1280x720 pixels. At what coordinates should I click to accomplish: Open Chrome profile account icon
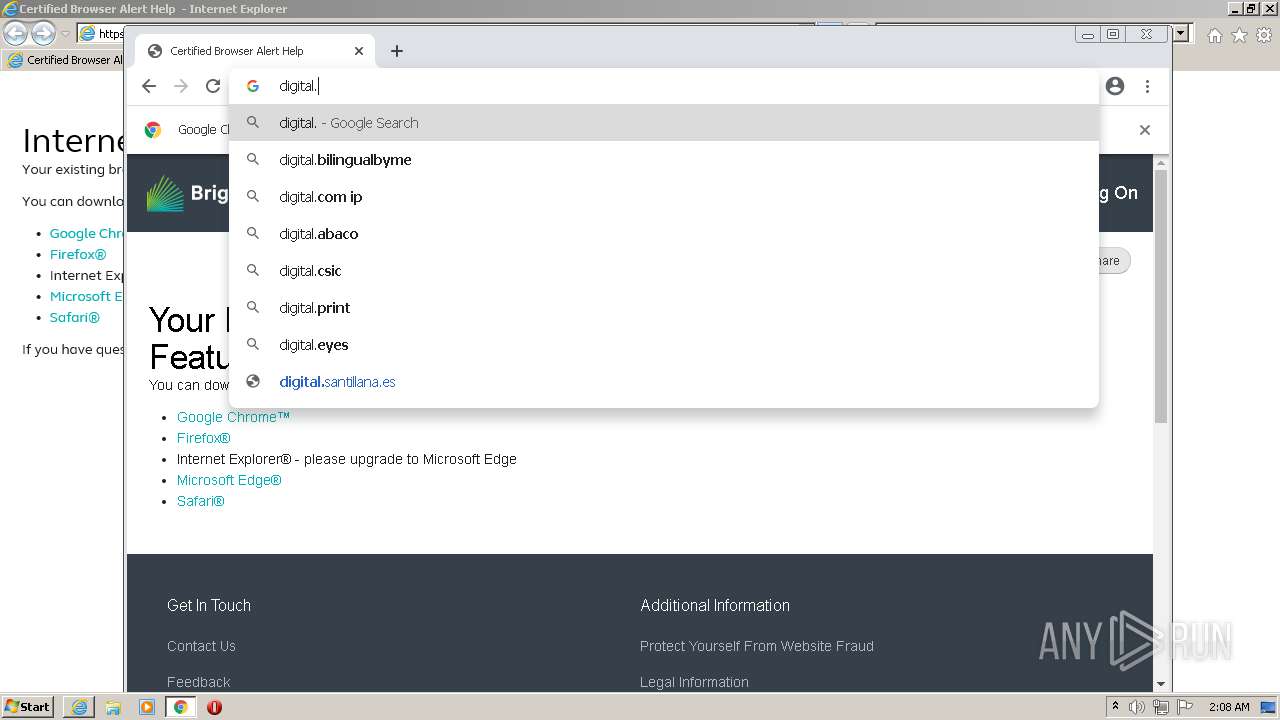click(1115, 86)
